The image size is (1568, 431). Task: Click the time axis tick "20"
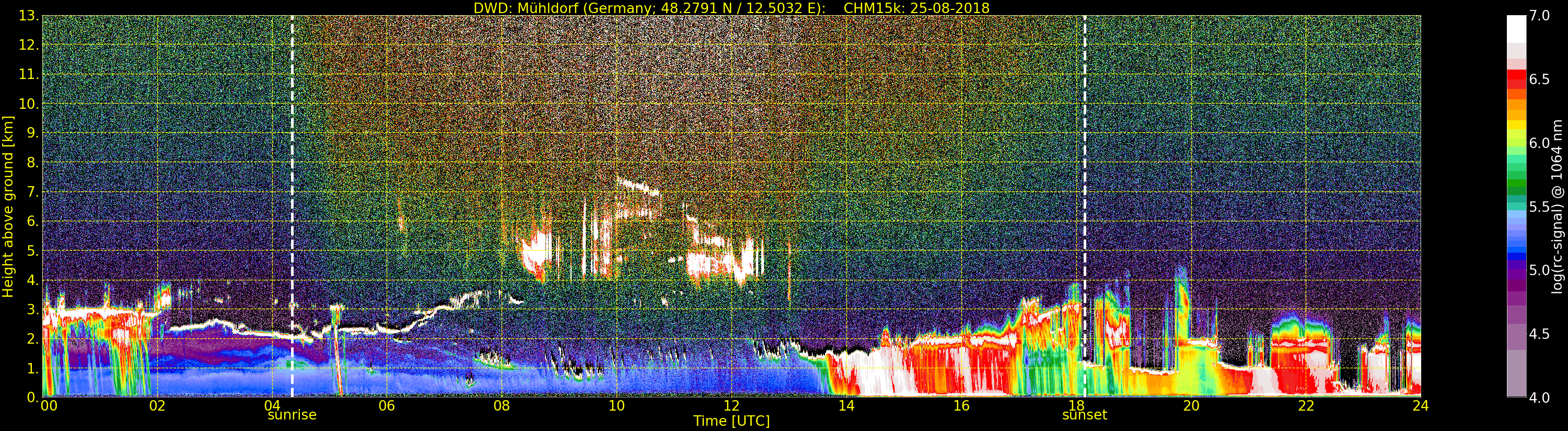(x=1191, y=405)
